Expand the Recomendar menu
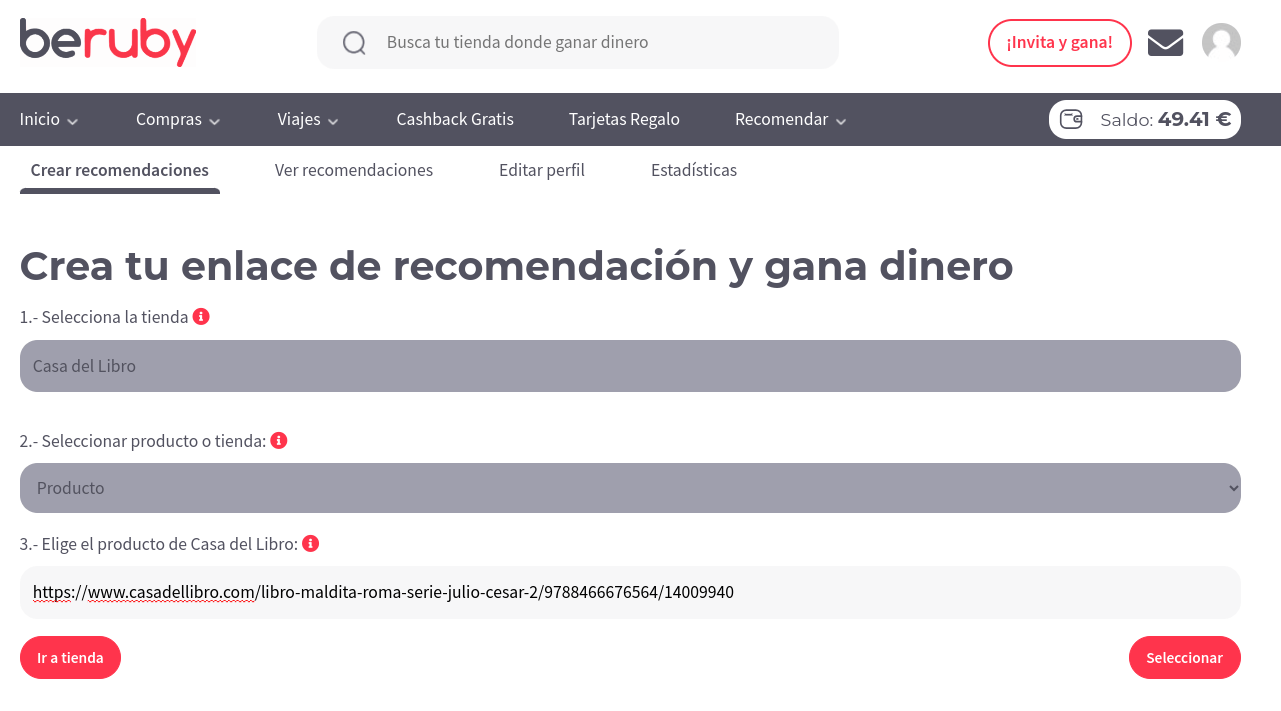The image size is (1281, 711). (790, 120)
